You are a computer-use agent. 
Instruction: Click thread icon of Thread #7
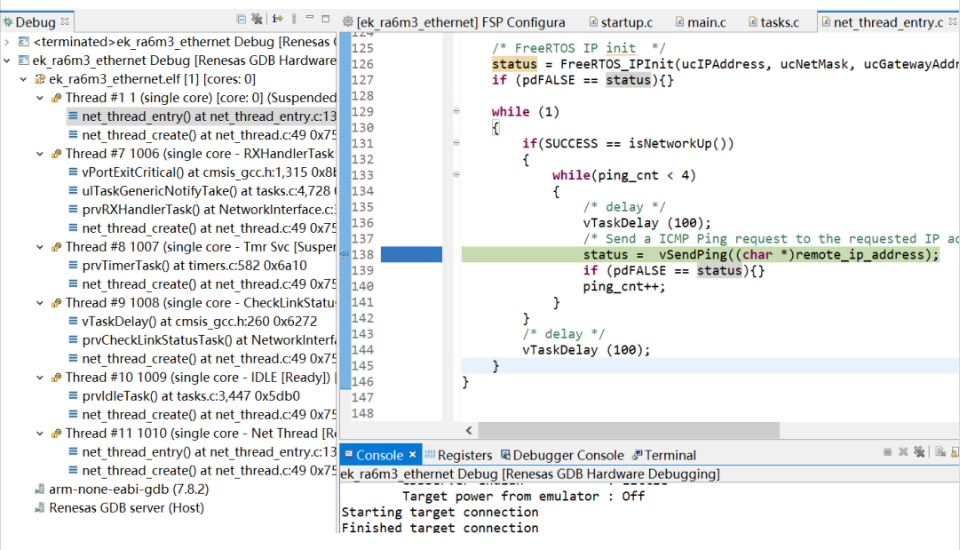tap(56, 154)
